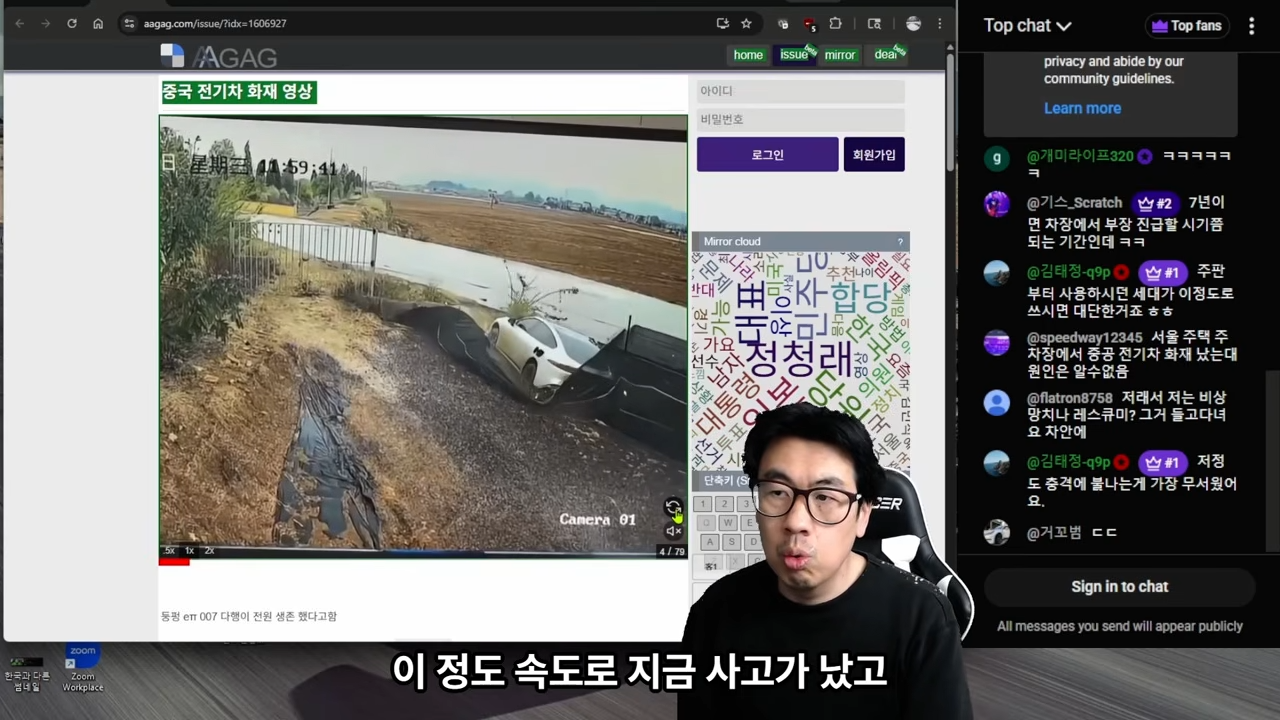
Task: Open the browser extensions puzzle icon
Action: tap(836, 24)
